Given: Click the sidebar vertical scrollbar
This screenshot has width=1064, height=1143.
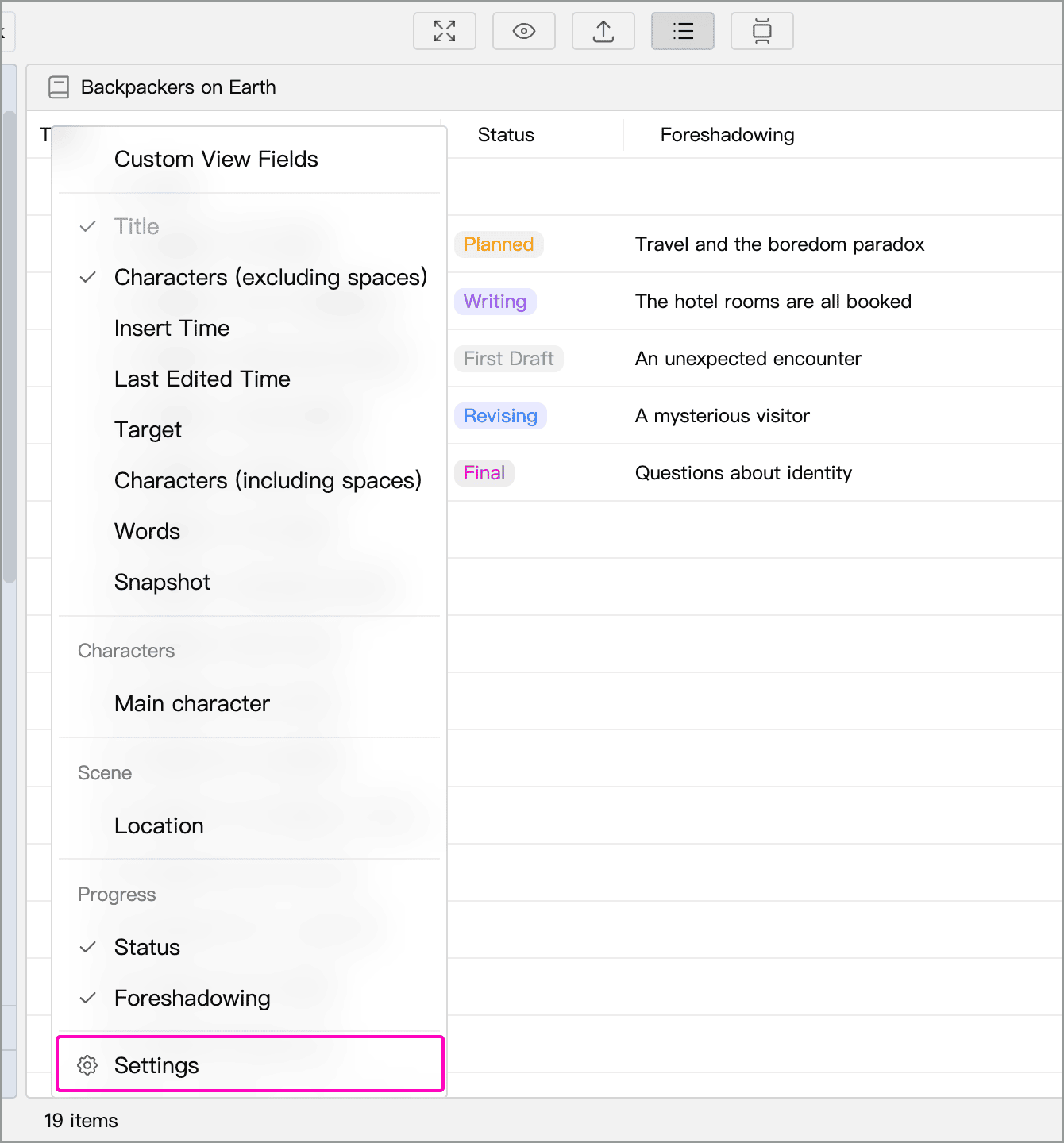Looking at the screenshot, I should pos(10,347).
